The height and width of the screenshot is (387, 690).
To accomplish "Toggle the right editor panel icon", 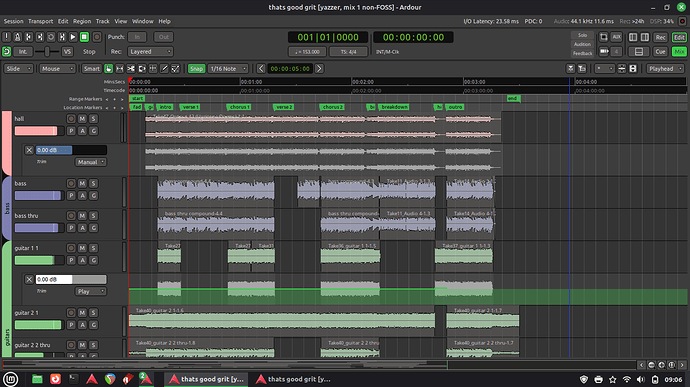I will 645,37.
